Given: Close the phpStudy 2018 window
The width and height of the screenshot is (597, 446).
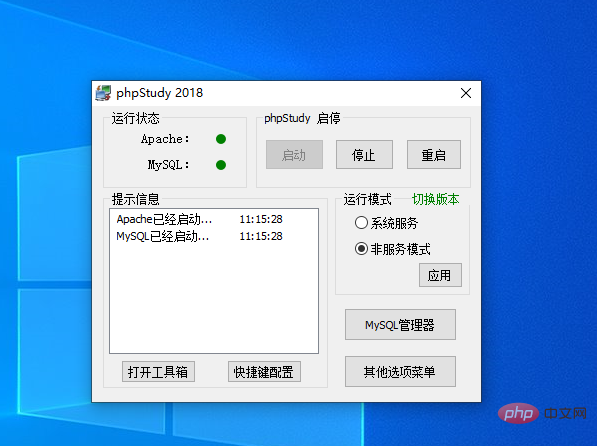Looking at the screenshot, I should pos(466,93).
